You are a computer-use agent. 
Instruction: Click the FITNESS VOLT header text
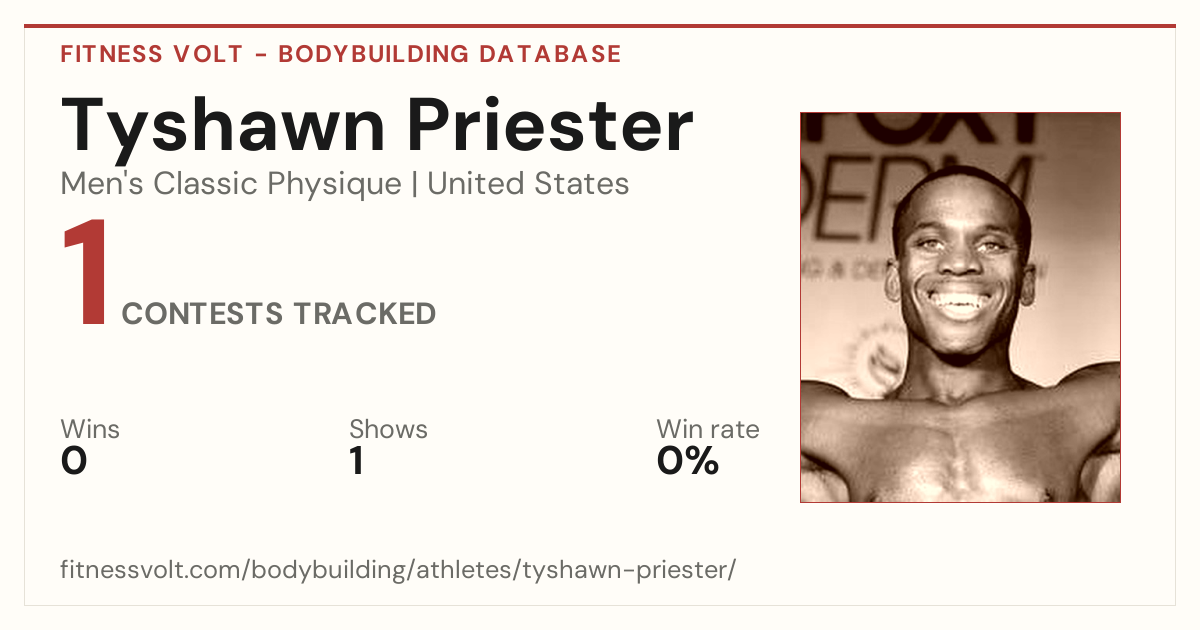pyautogui.click(x=151, y=54)
